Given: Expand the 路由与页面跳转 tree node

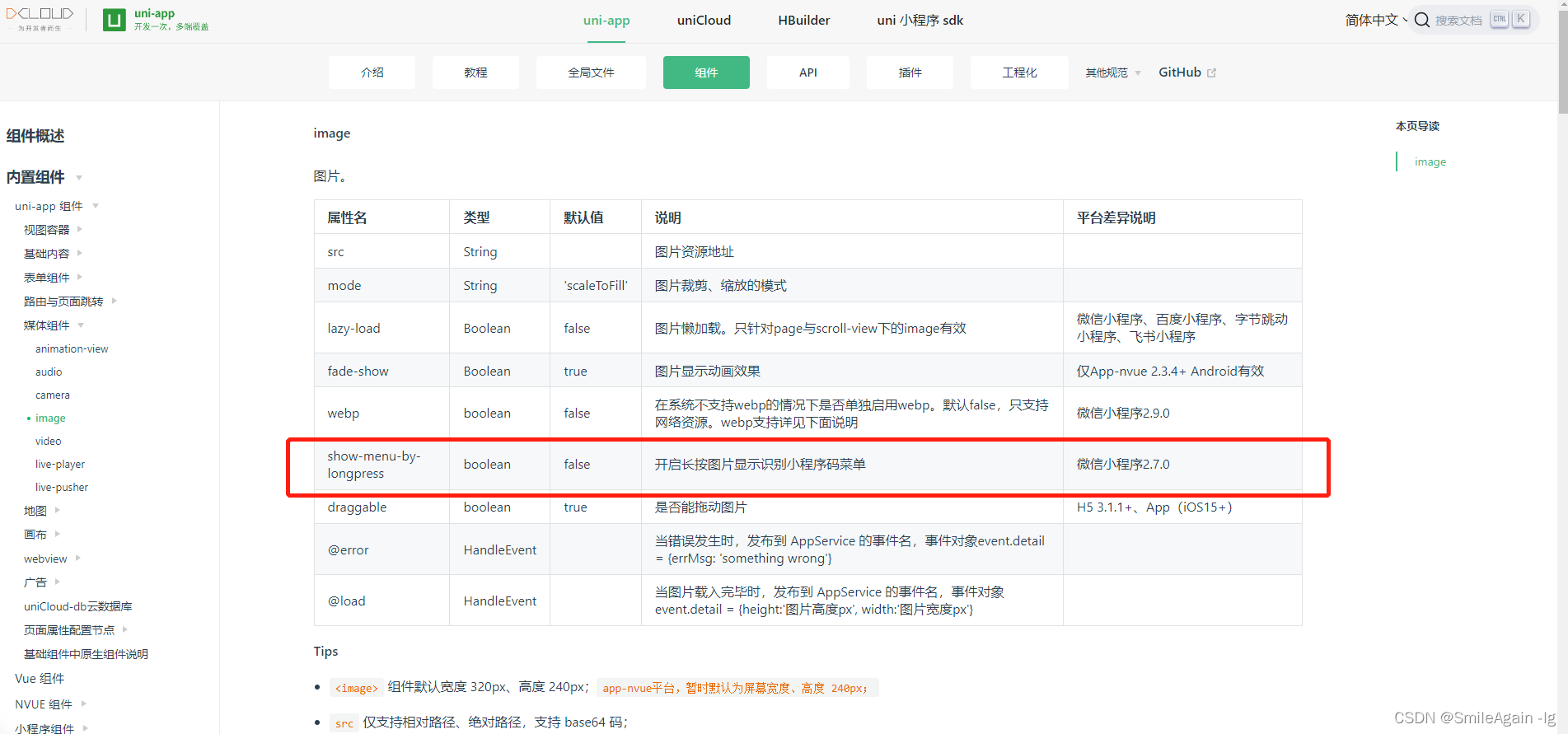Looking at the screenshot, I should coord(114,301).
